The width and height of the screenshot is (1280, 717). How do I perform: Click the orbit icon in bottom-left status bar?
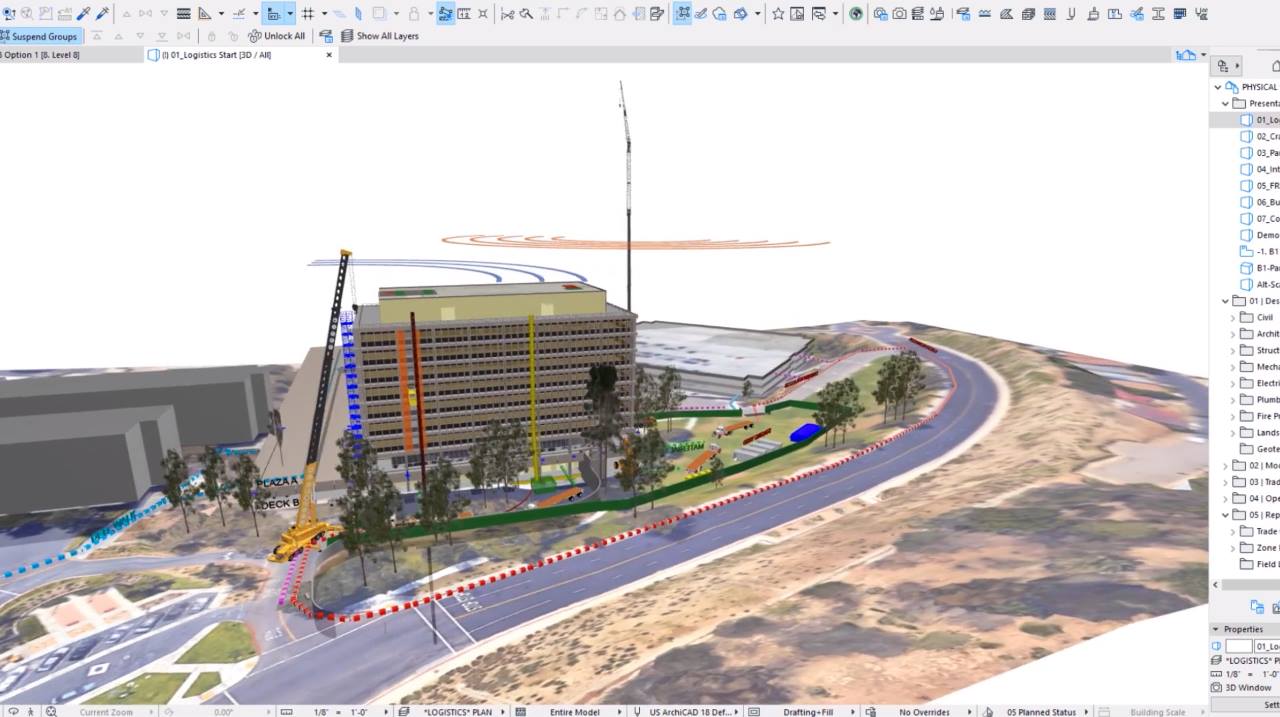pos(12,711)
